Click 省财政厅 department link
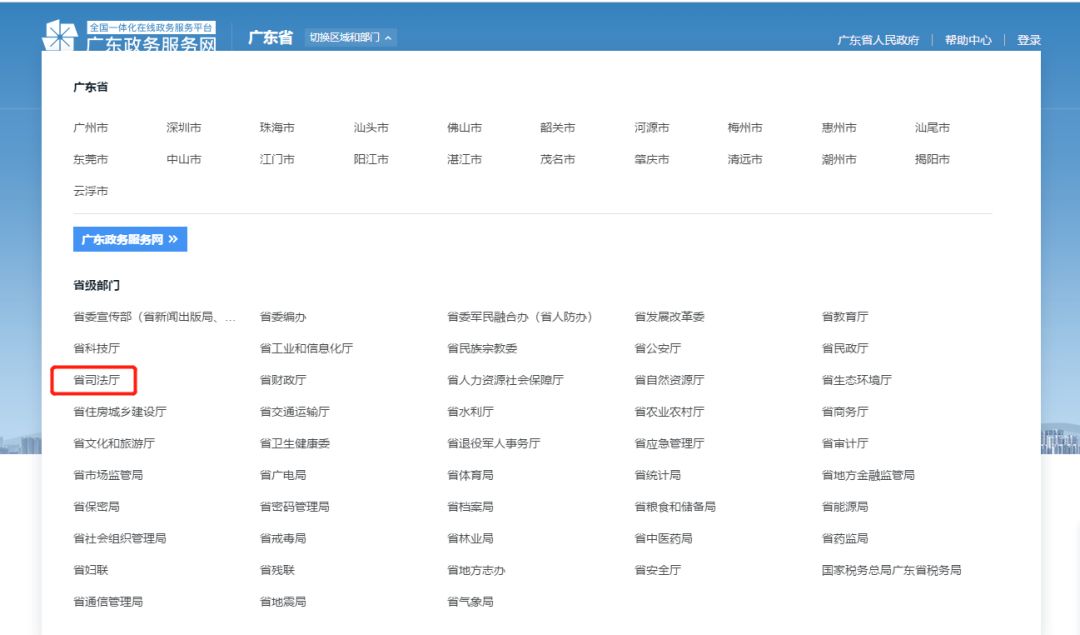 click(x=282, y=379)
